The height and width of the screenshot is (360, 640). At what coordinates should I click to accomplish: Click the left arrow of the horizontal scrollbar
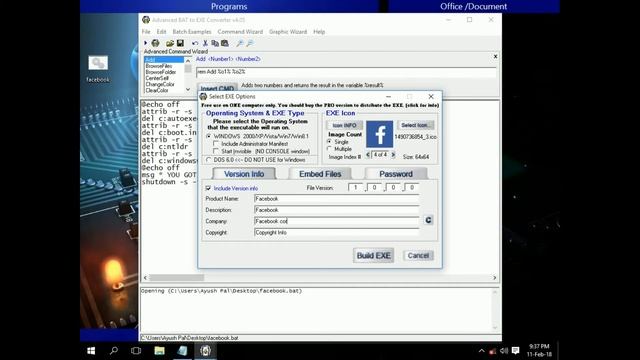[145, 278]
